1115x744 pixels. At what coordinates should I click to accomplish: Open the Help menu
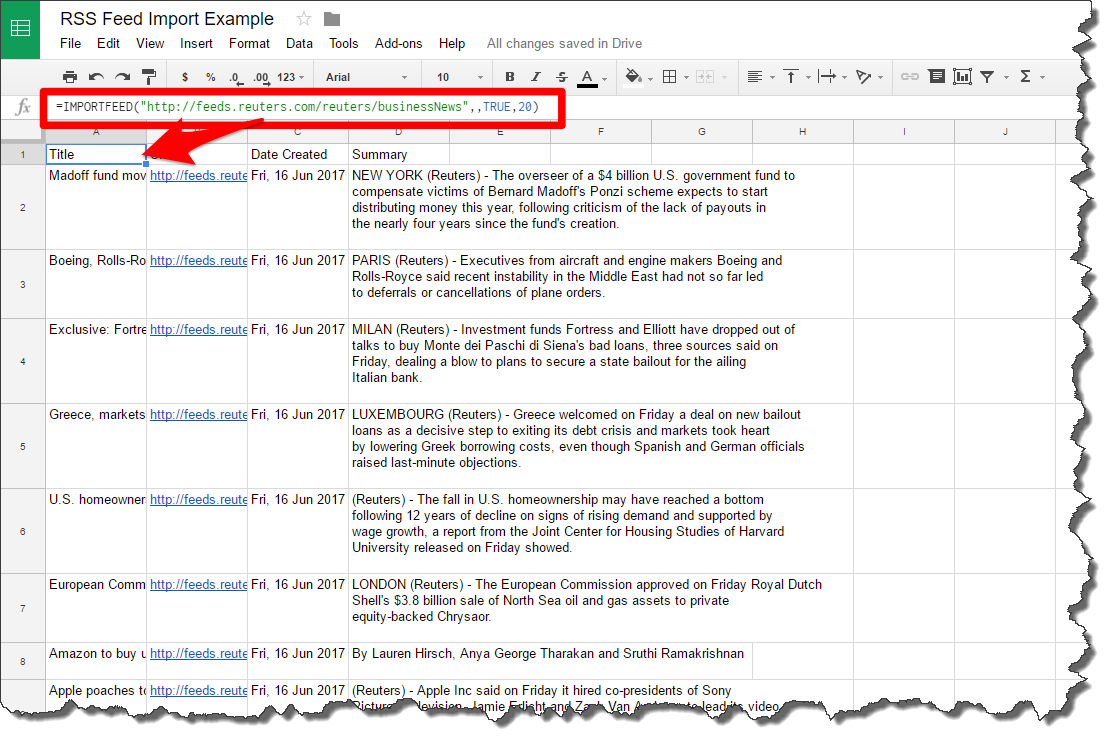coord(452,43)
